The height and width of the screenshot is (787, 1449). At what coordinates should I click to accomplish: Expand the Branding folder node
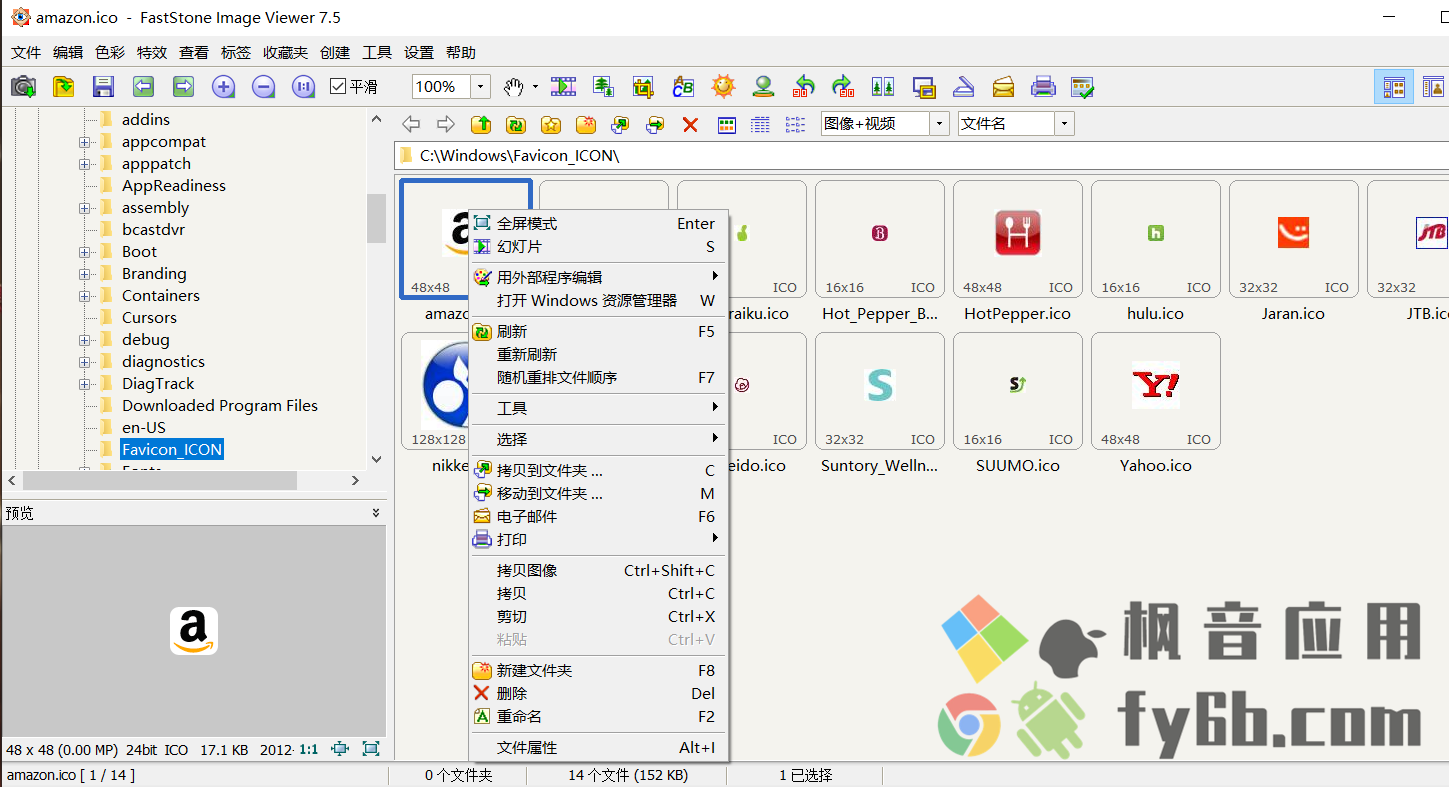85,274
